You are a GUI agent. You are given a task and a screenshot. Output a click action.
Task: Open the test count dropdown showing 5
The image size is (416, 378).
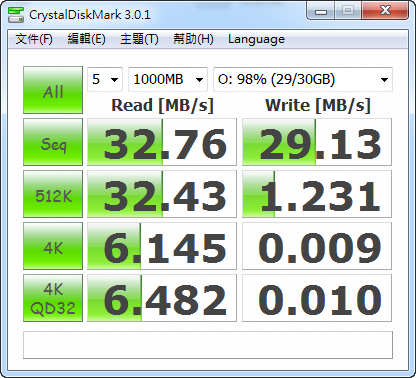[x=105, y=79]
